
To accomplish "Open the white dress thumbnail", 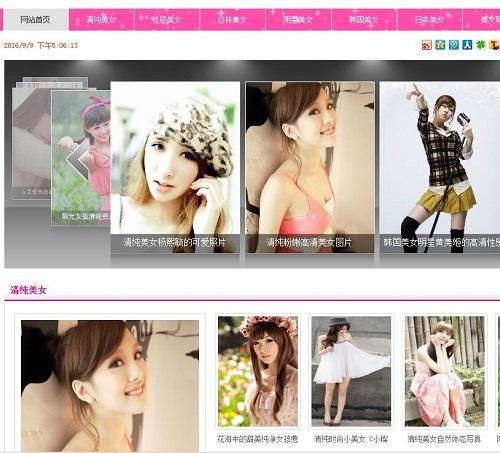I will pyautogui.click(x=351, y=371).
